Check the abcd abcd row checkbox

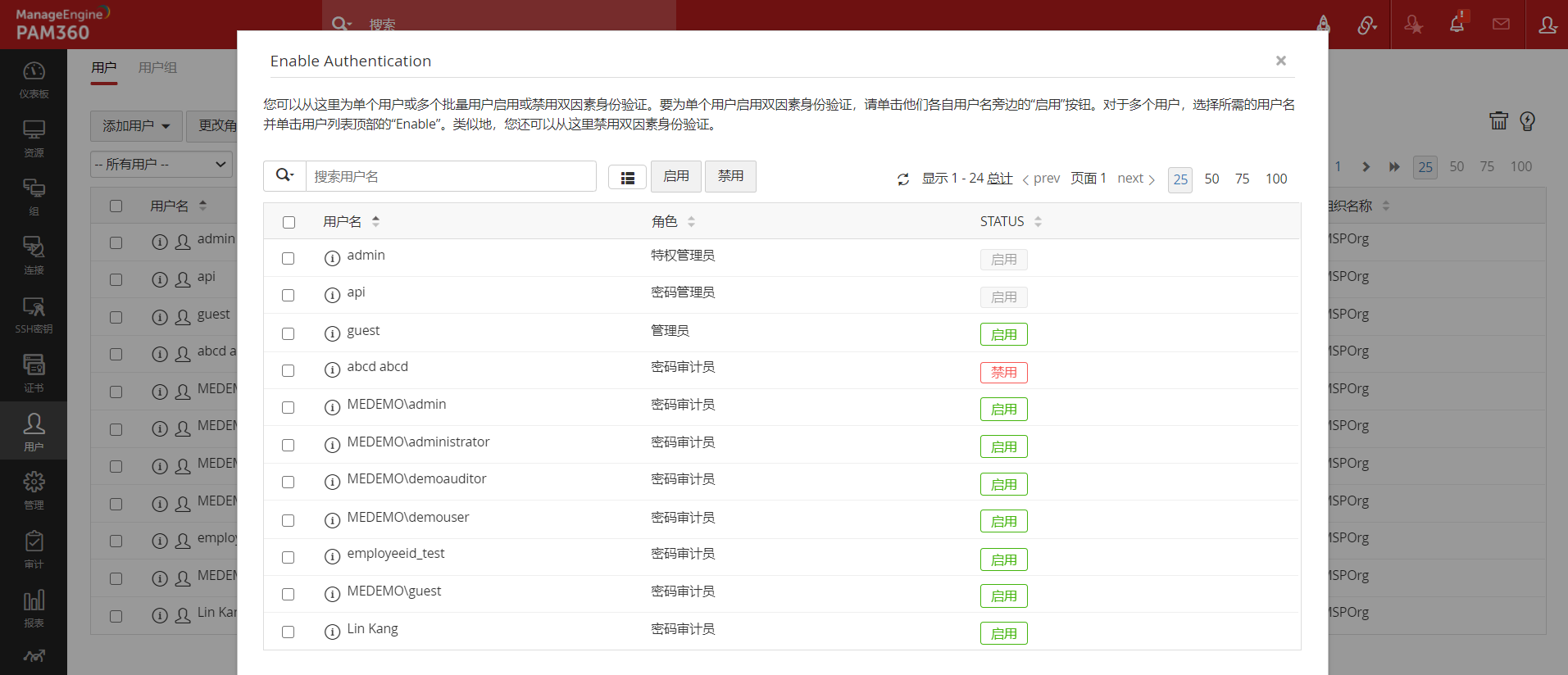coord(289,370)
